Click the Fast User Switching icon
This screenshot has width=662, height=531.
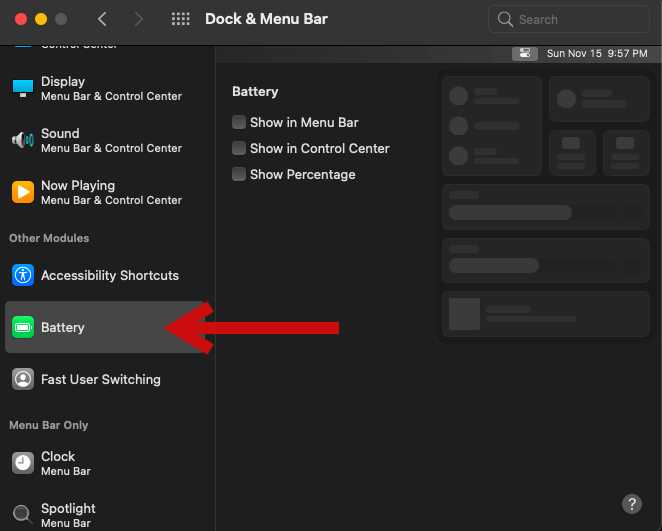tap(23, 379)
